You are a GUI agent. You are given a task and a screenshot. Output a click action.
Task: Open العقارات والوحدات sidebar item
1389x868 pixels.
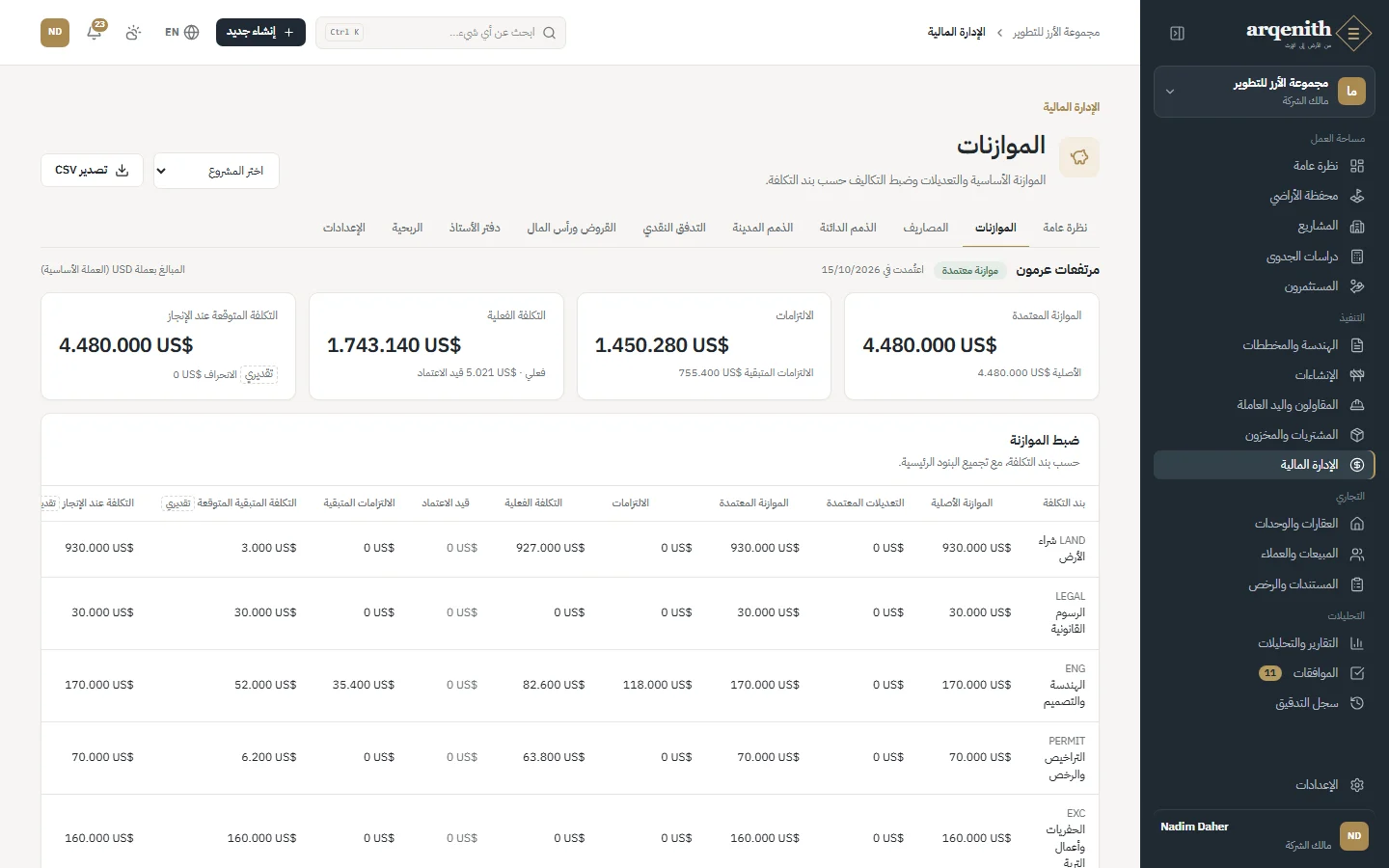(1264, 524)
